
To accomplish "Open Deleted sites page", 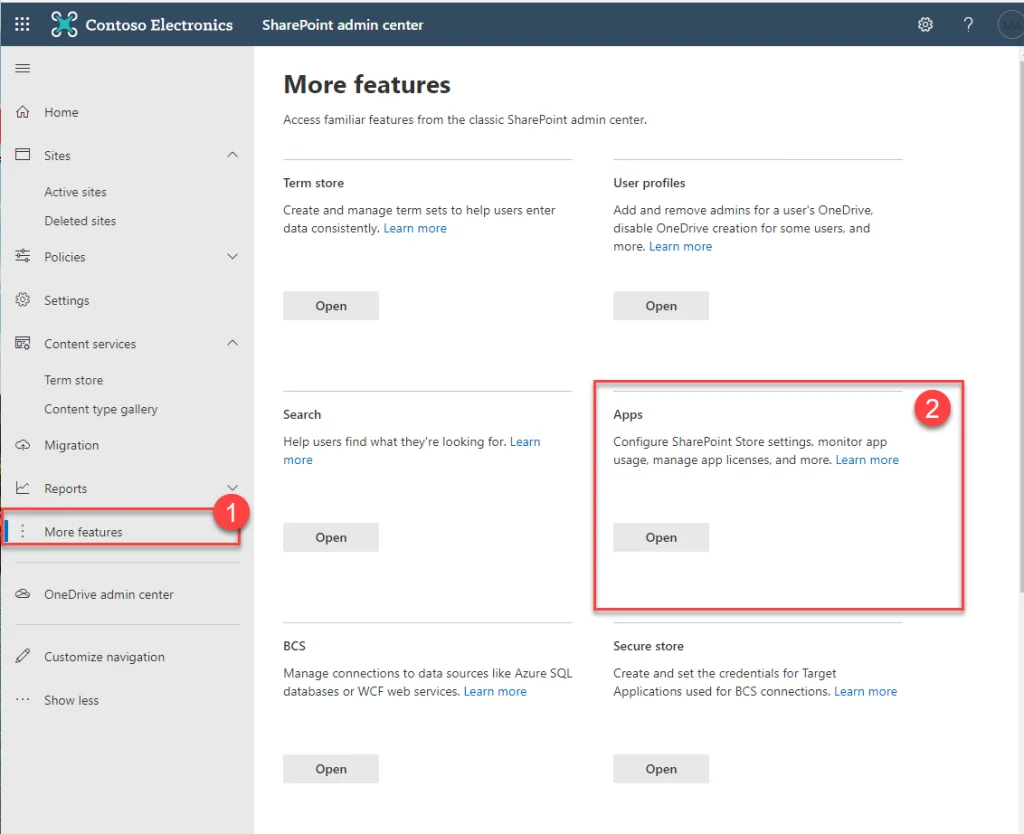I will (x=80, y=221).
